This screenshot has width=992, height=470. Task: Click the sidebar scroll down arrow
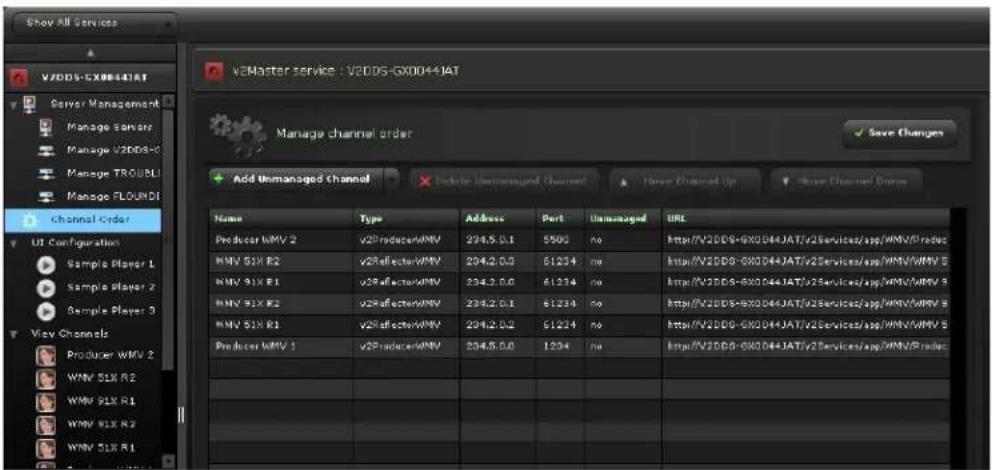click(168, 459)
